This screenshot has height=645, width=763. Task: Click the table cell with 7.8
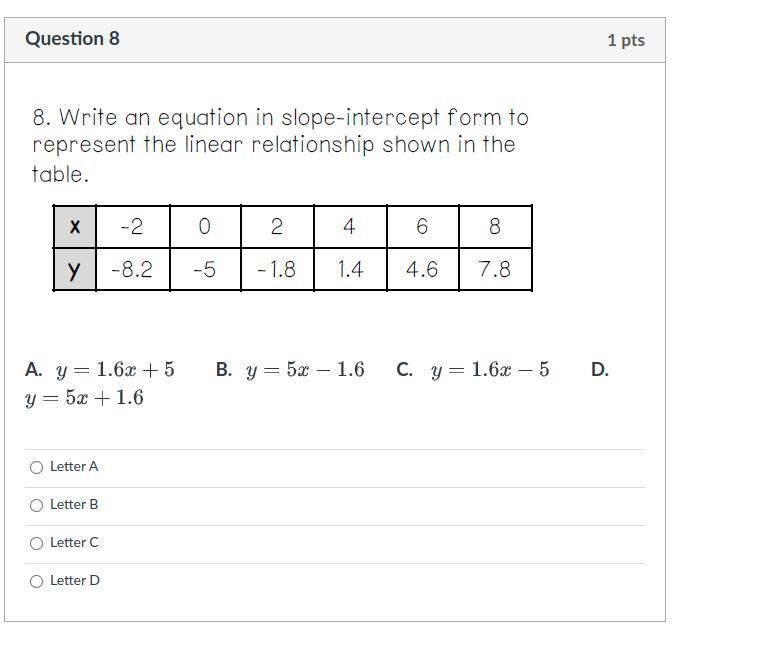point(495,270)
